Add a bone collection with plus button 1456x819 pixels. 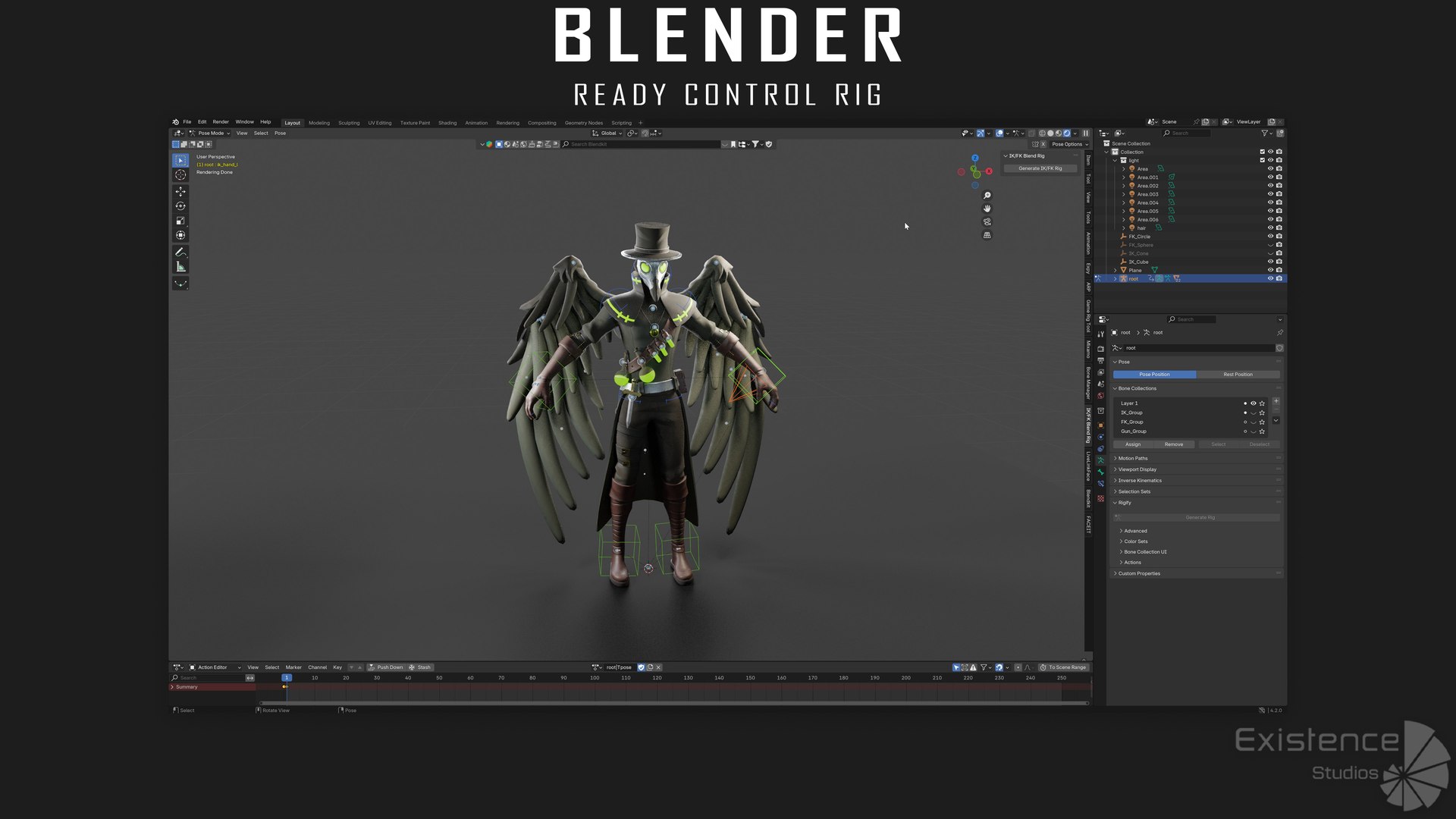1276,401
